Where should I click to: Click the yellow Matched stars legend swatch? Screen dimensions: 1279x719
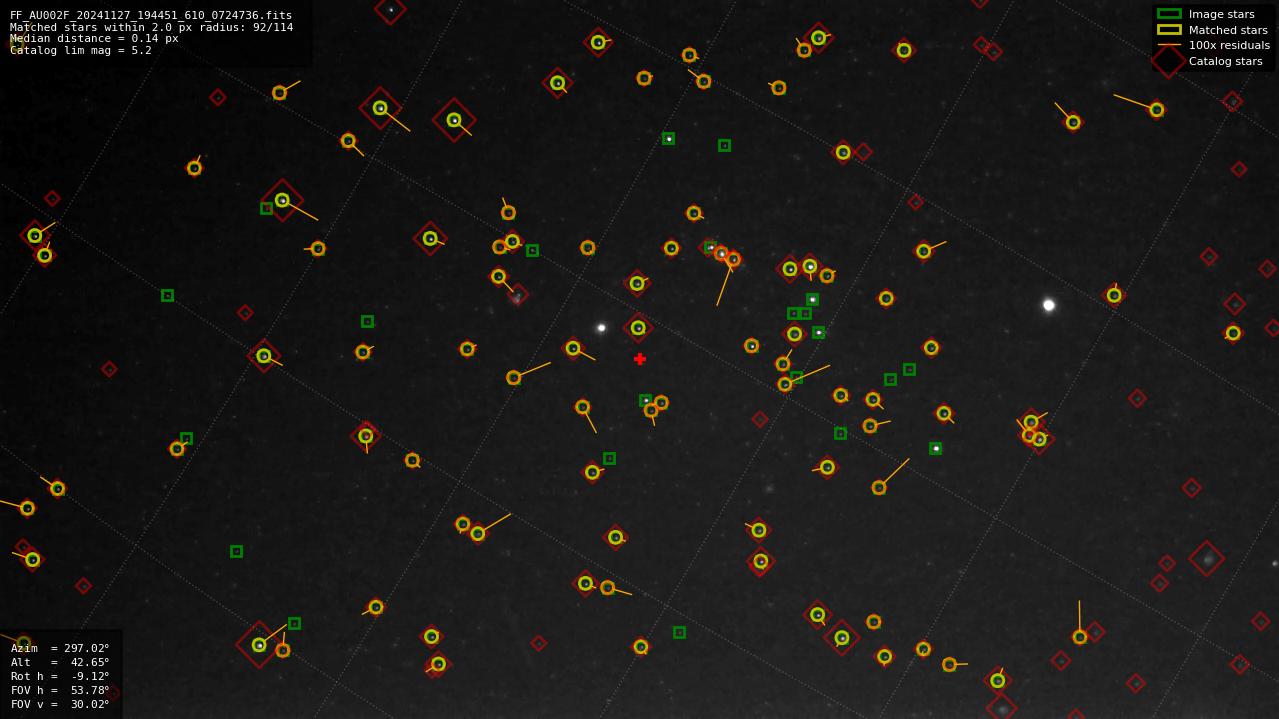(x=1169, y=29)
